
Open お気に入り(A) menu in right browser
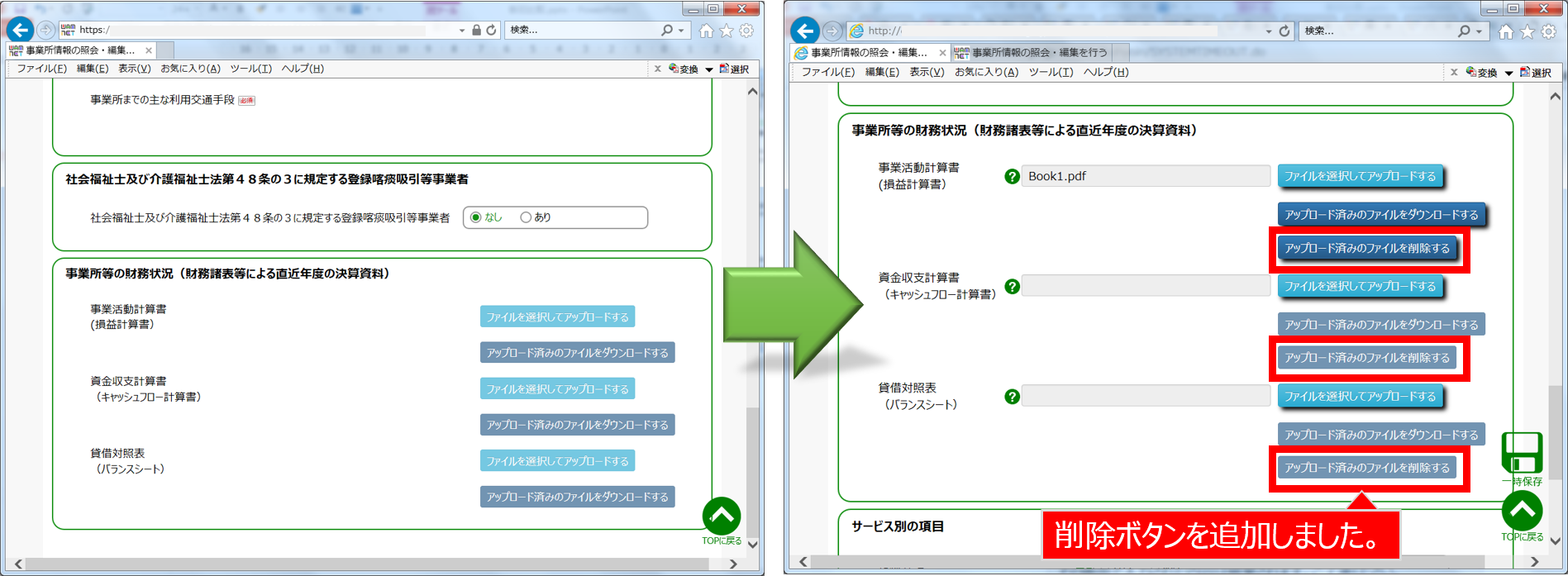click(987, 72)
